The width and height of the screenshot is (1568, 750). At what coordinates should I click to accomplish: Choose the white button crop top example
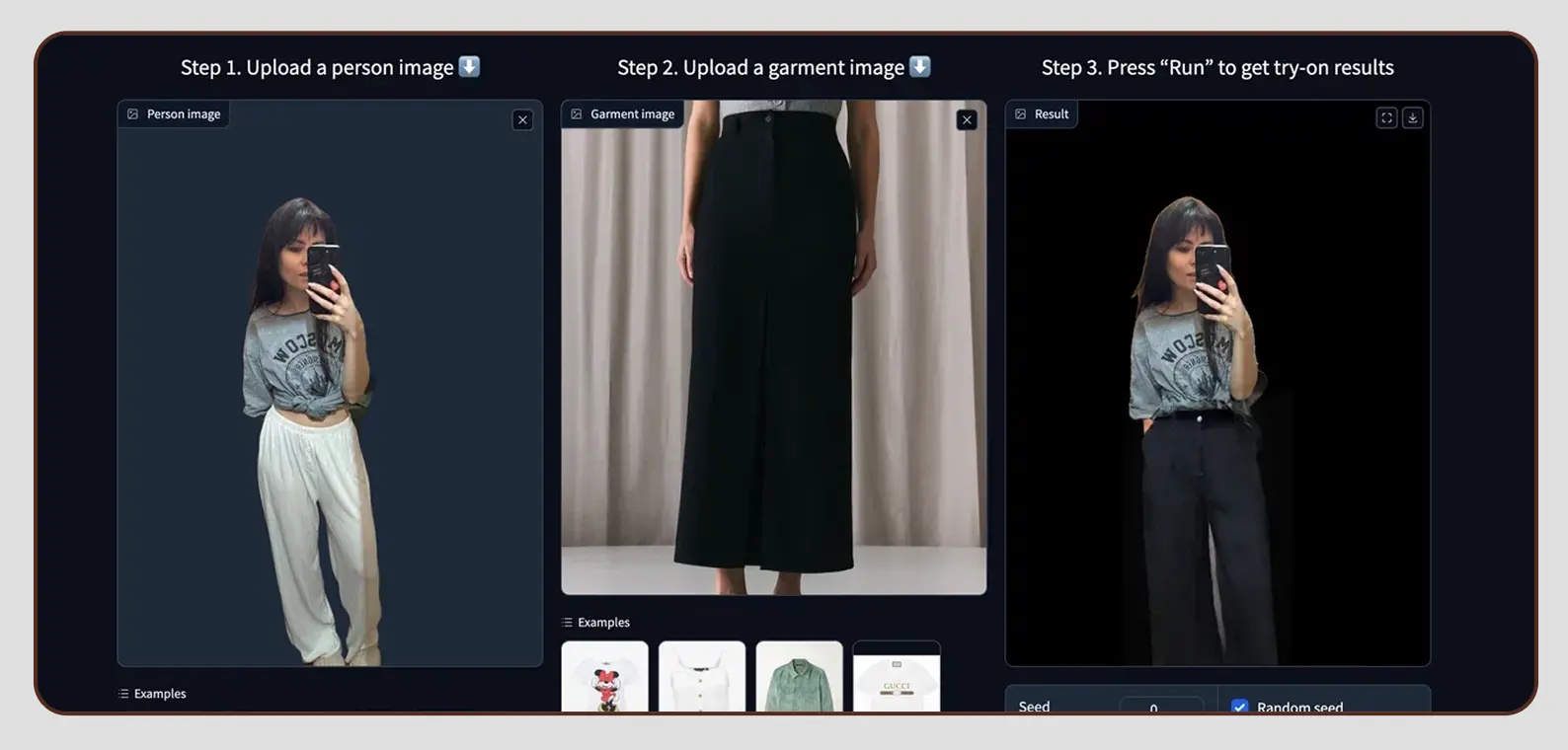click(x=702, y=677)
